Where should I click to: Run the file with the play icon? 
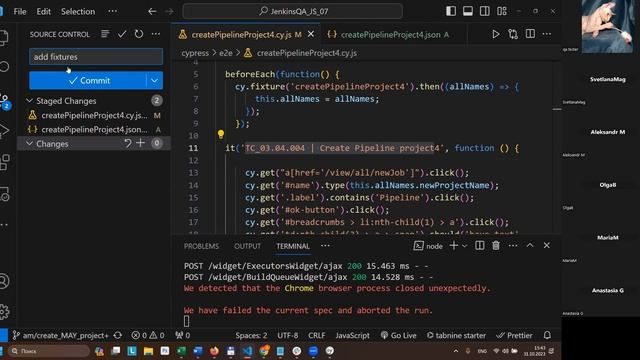[x=496, y=34]
